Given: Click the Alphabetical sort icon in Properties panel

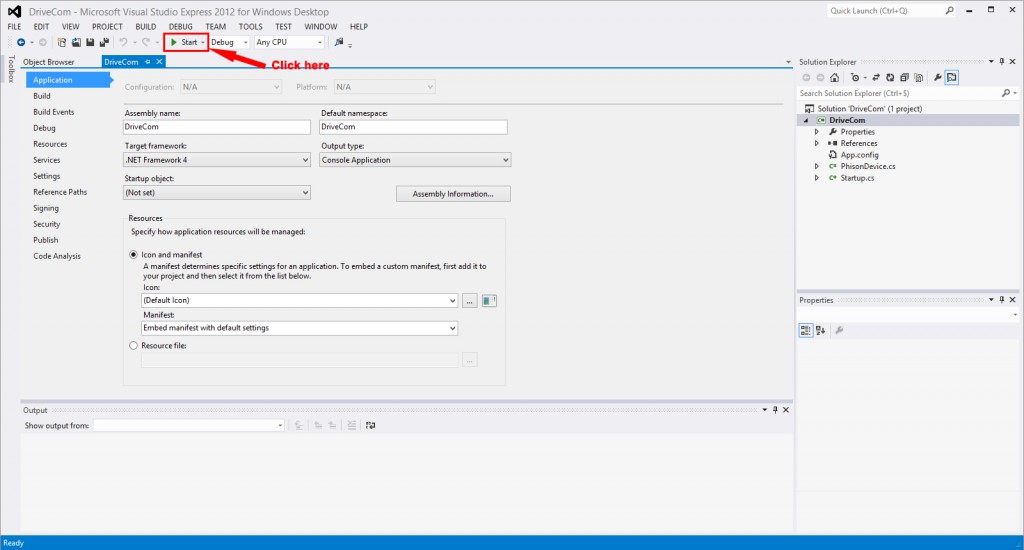Looking at the screenshot, I should coord(820,331).
